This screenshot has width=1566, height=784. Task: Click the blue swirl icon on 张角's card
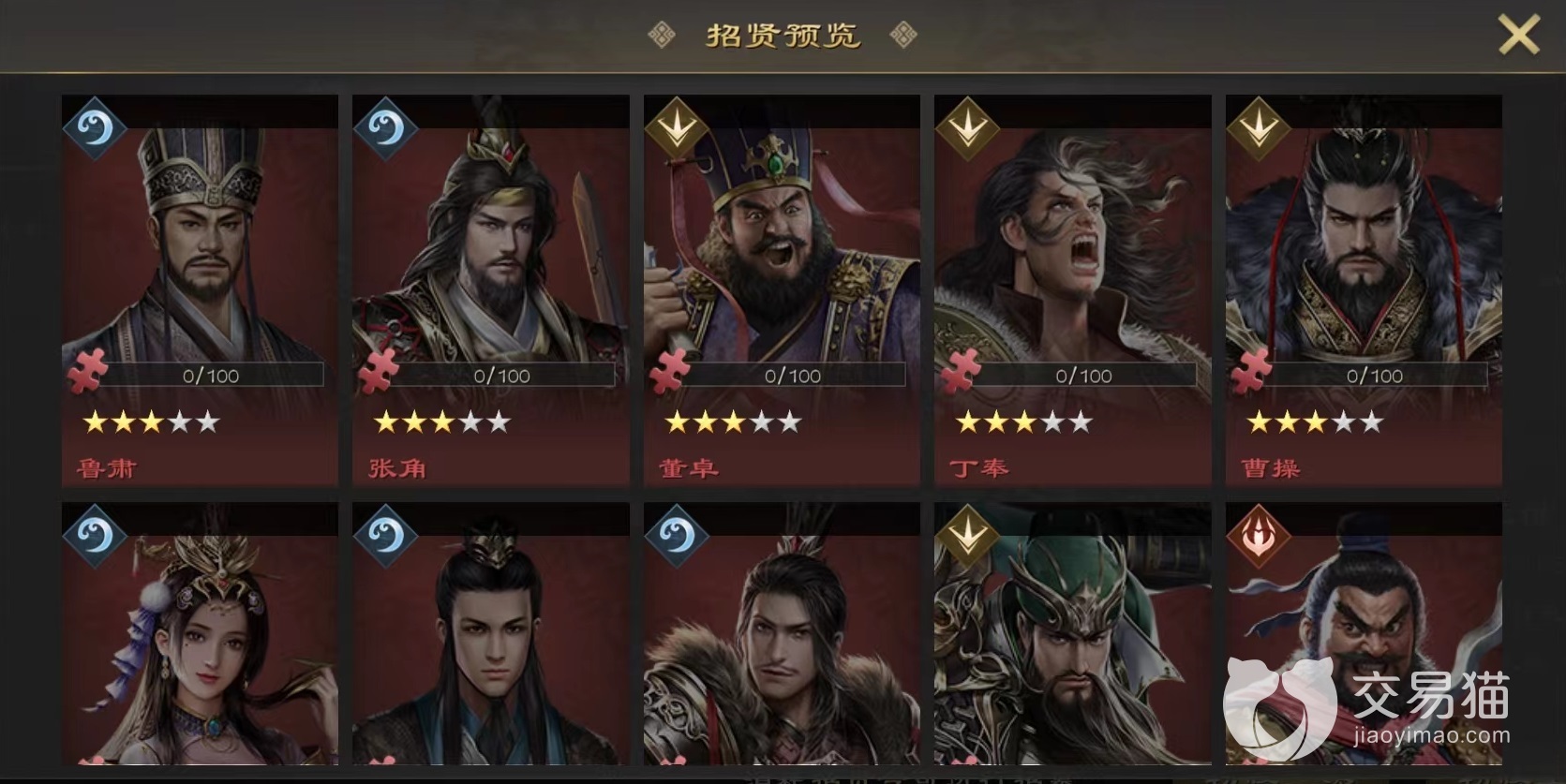click(x=385, y=127)
